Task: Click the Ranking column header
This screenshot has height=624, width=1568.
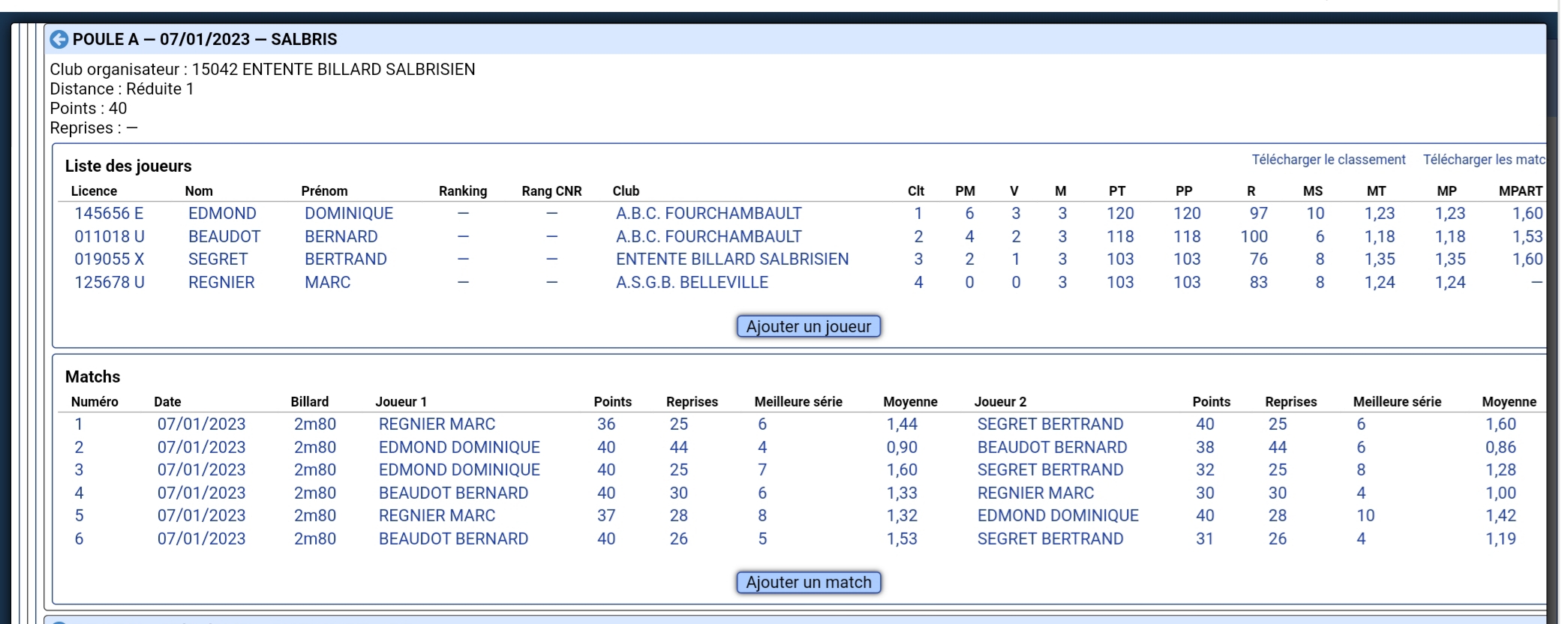Action: point(463,191)
